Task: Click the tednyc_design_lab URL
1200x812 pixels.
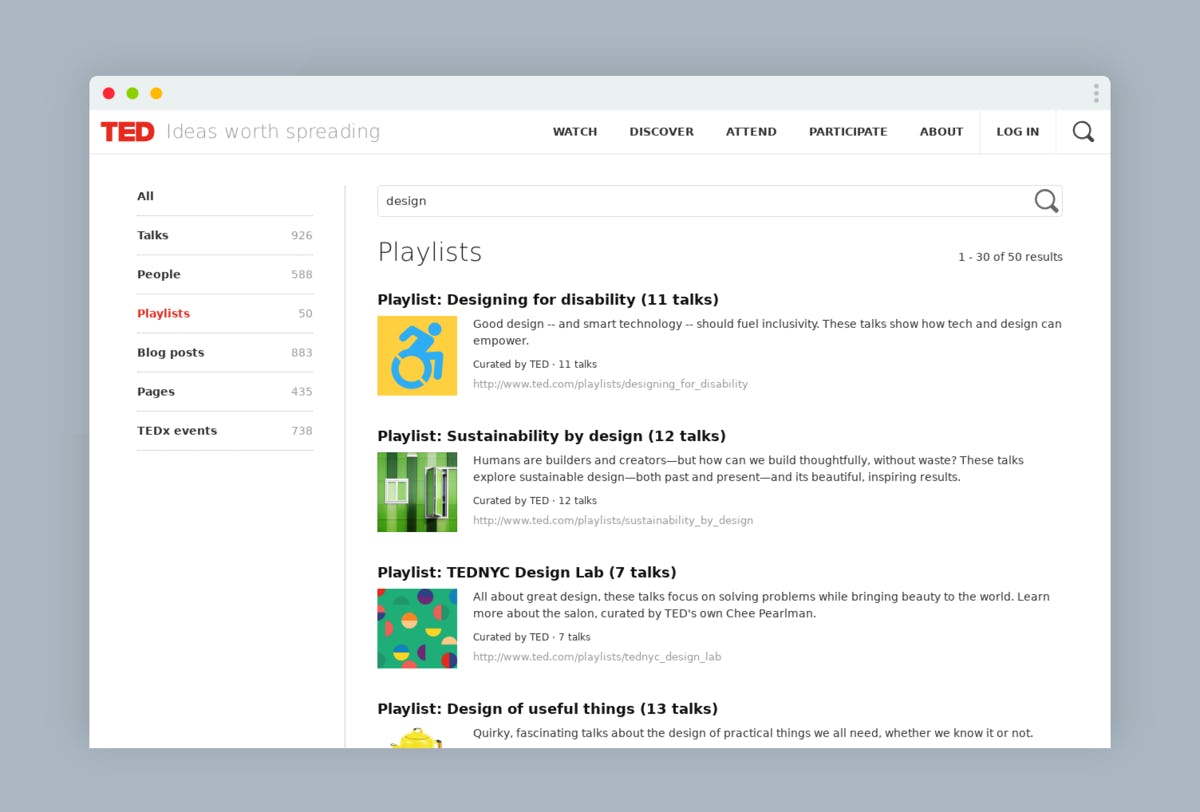Action: [597, 657]
